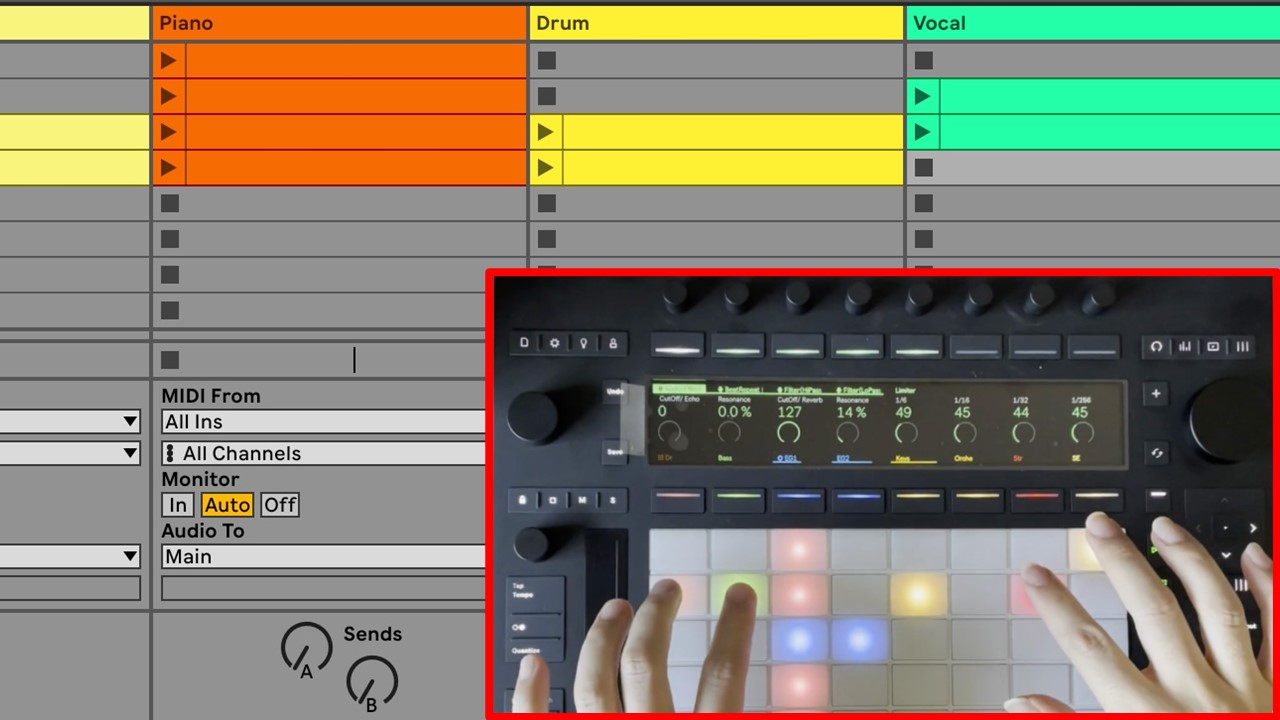Open the MIDI From 'All Ins' dropdown

tap(323, 422)
